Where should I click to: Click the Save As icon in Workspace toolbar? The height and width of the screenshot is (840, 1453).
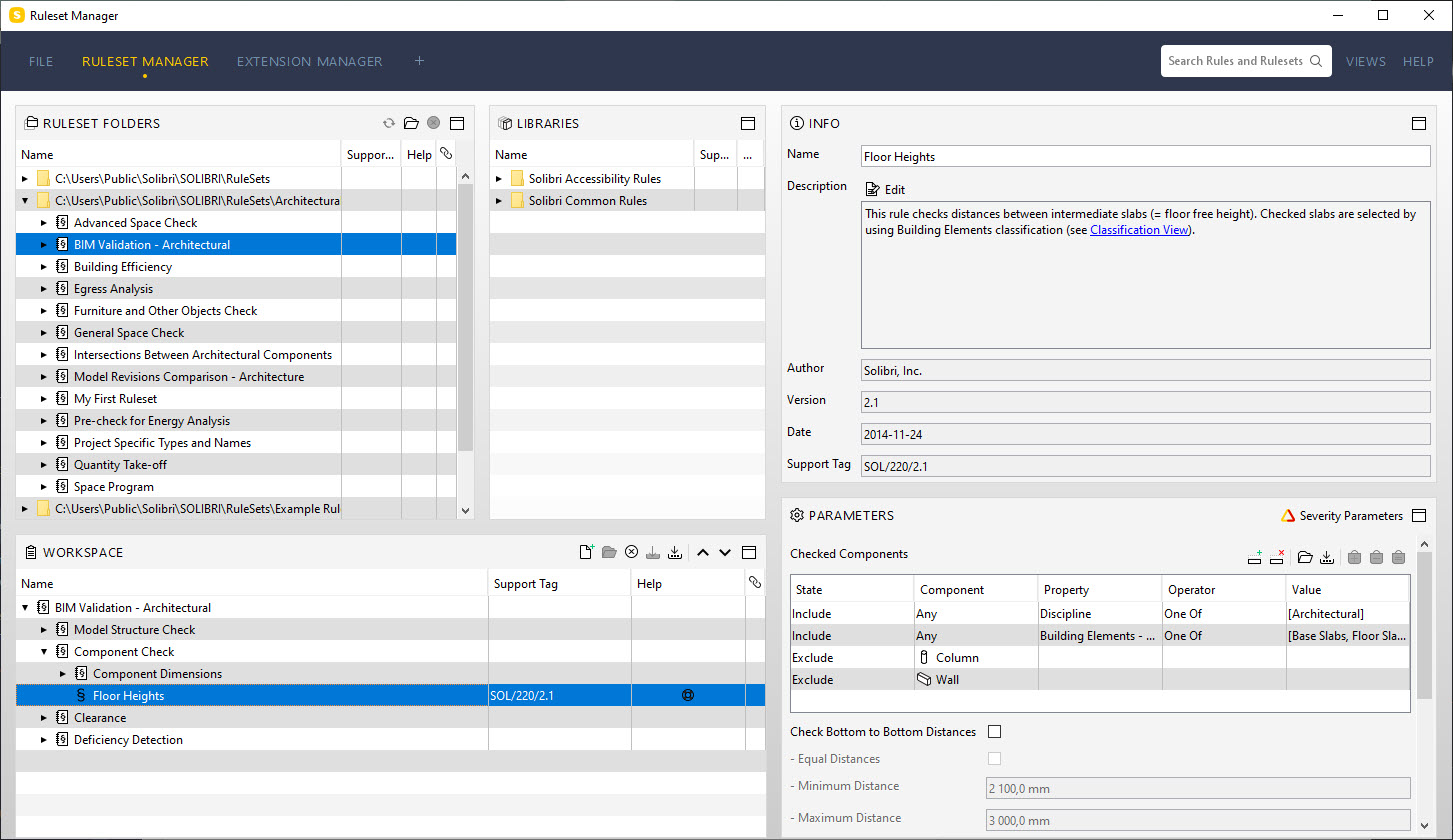675,552
